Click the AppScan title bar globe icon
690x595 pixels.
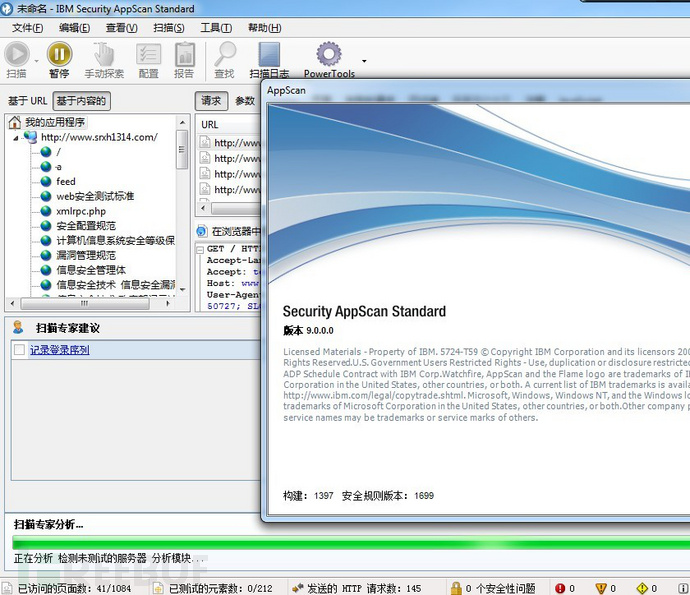tap(7, 9)
